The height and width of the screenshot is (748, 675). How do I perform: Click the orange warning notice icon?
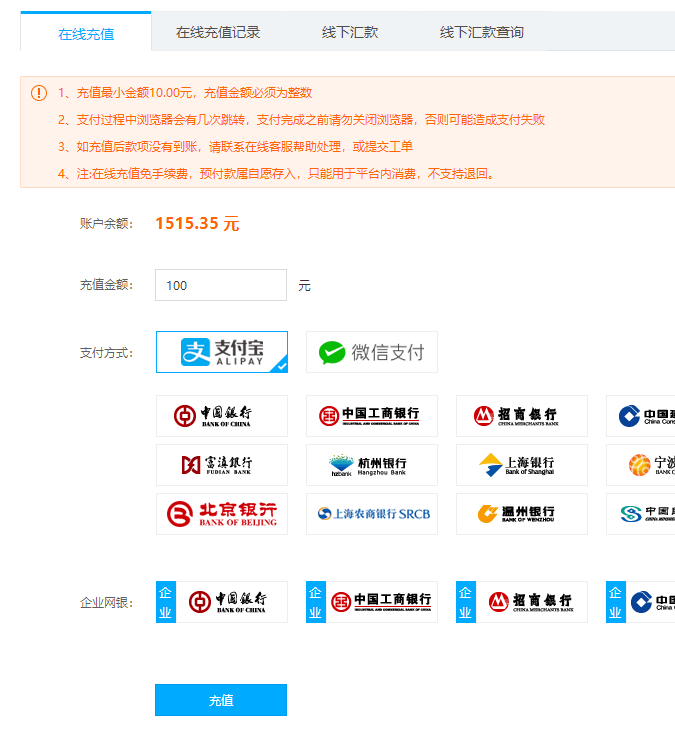(x=39, y=93)
